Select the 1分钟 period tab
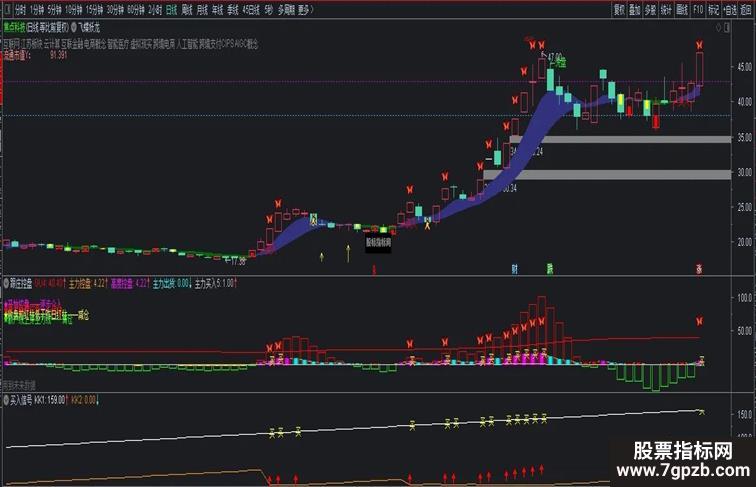 tap(37, 10)
